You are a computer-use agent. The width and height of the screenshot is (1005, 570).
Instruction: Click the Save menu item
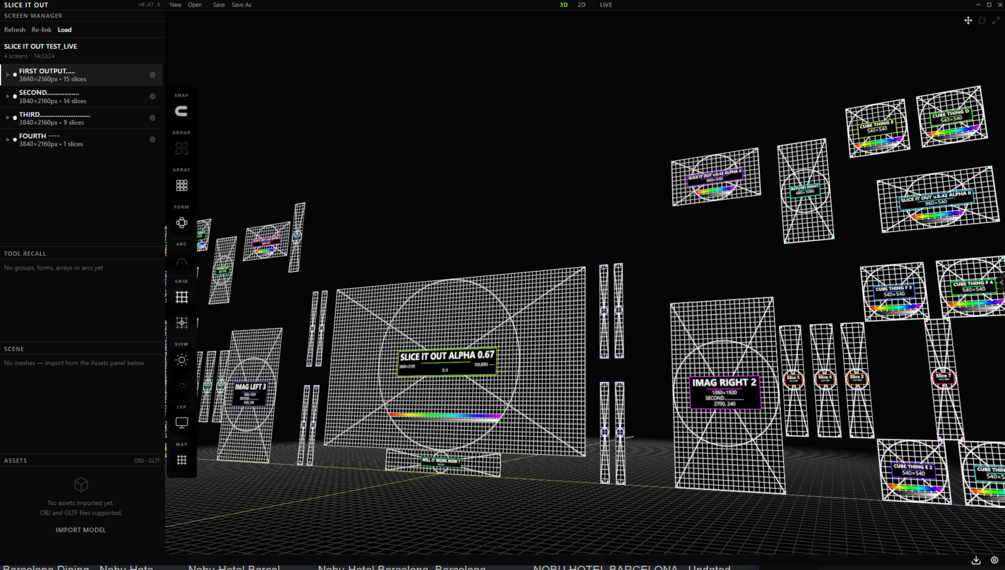coord(219,4)
